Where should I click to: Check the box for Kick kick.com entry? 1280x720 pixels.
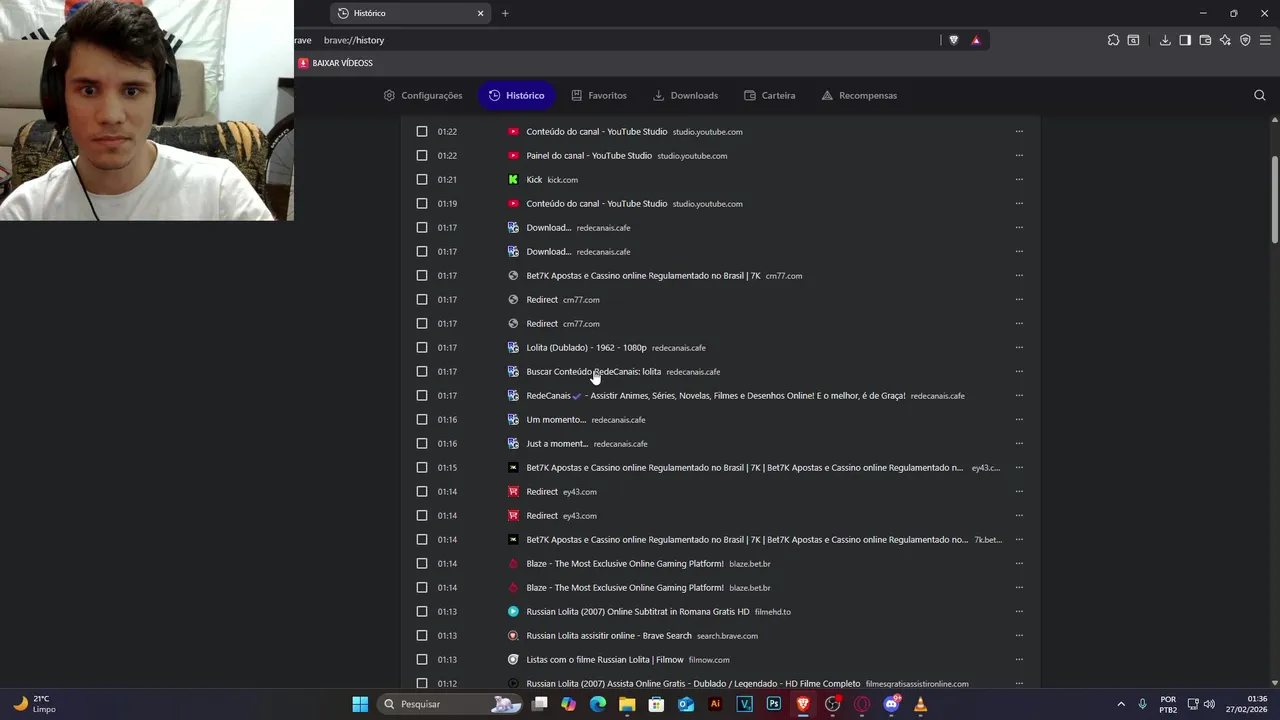[x=422, y=180]
